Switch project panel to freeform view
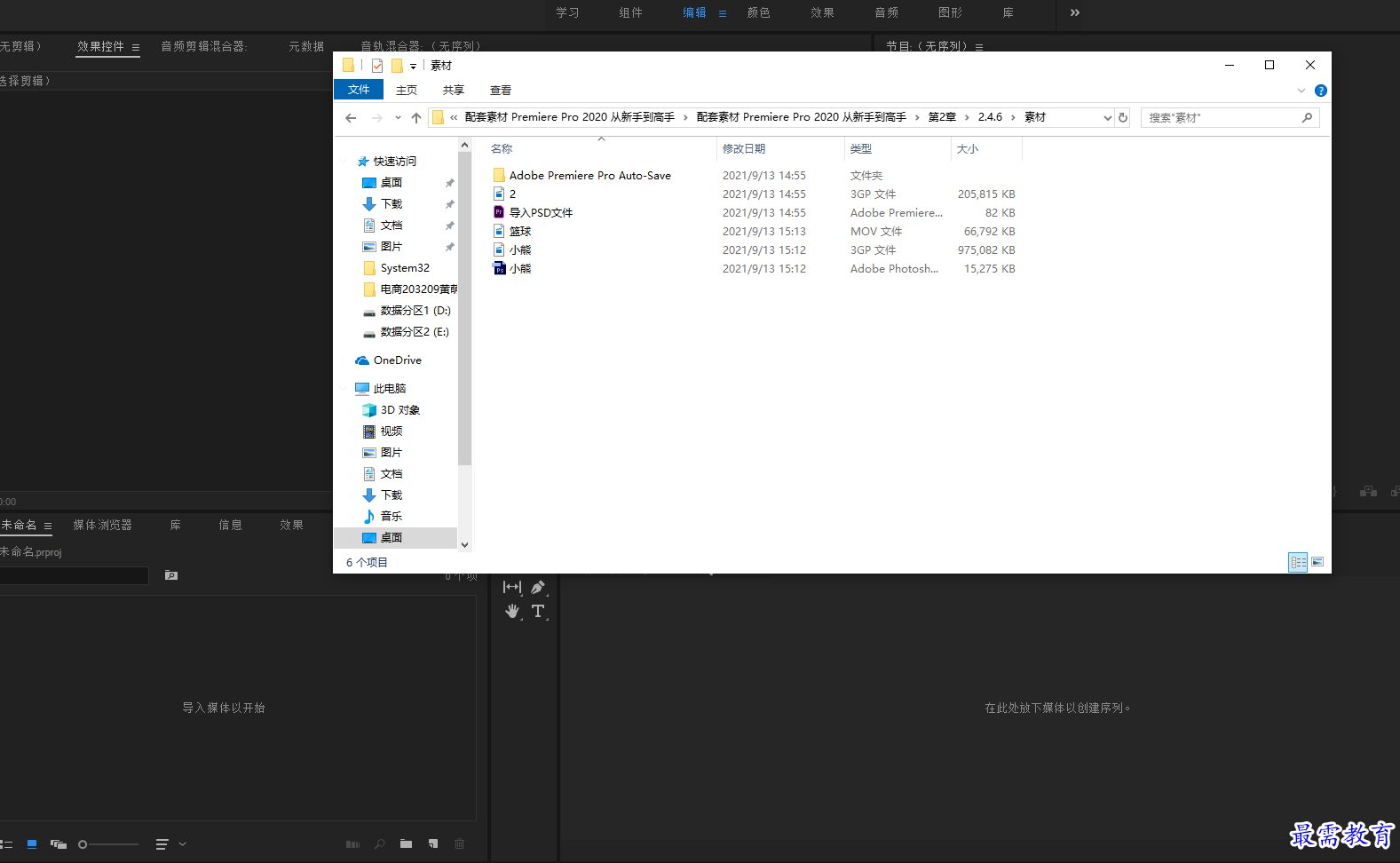 (x=59, y=844)
